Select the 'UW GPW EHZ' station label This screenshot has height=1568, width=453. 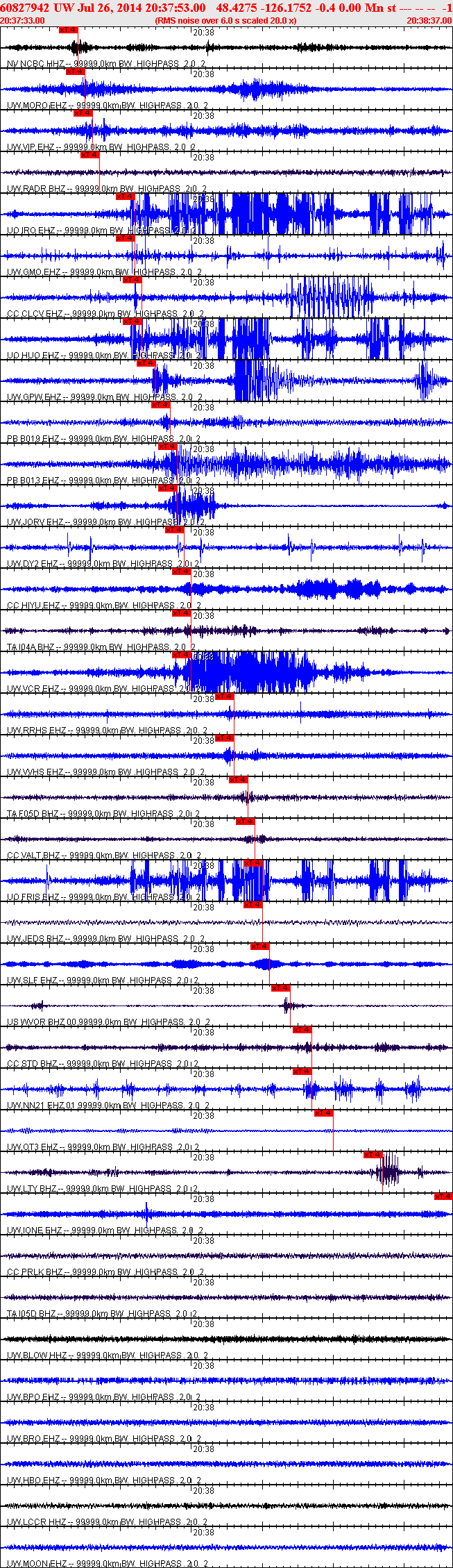(x=34, y=397)
